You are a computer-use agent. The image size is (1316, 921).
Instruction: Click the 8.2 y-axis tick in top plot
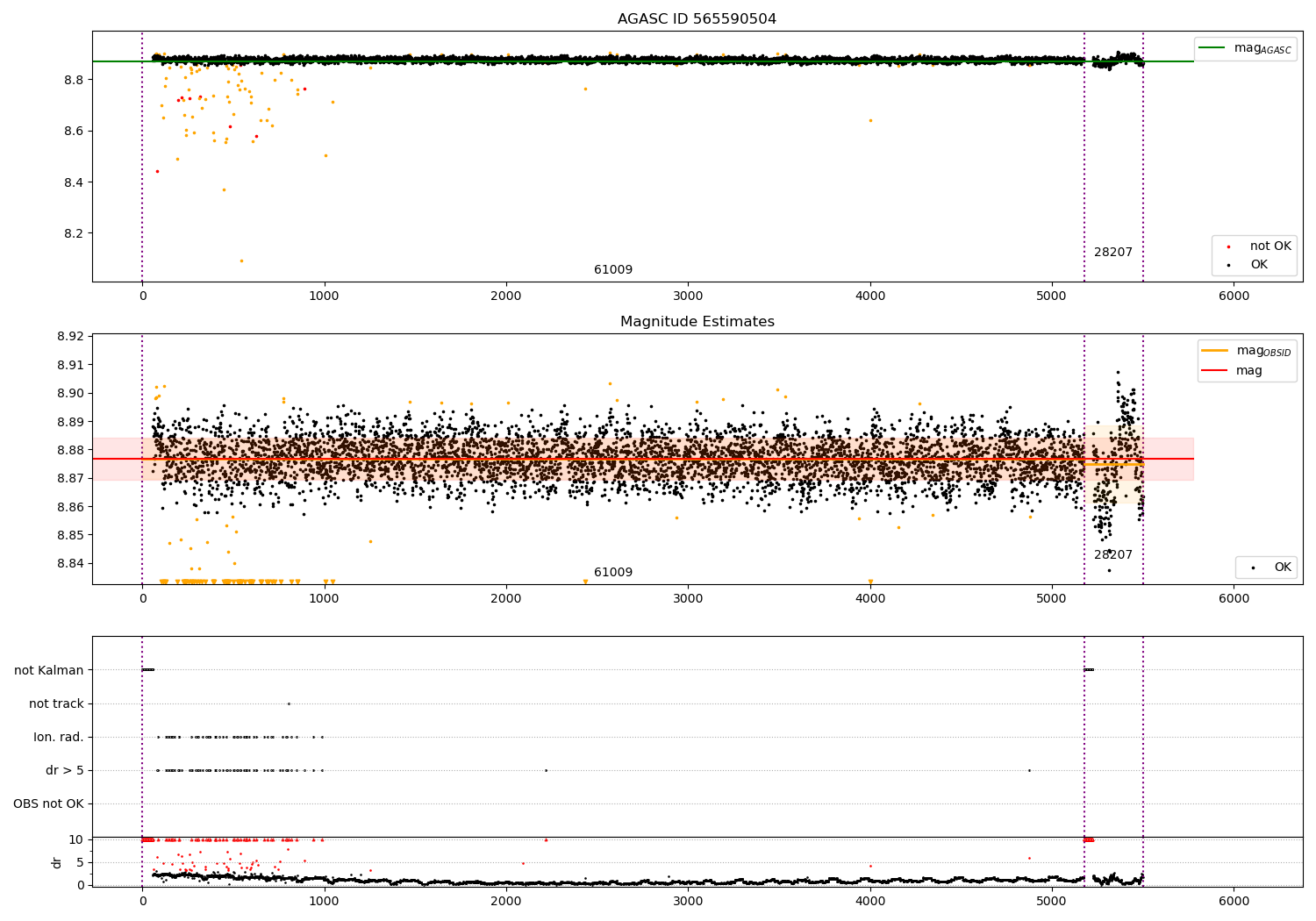[x=74, y=233]
